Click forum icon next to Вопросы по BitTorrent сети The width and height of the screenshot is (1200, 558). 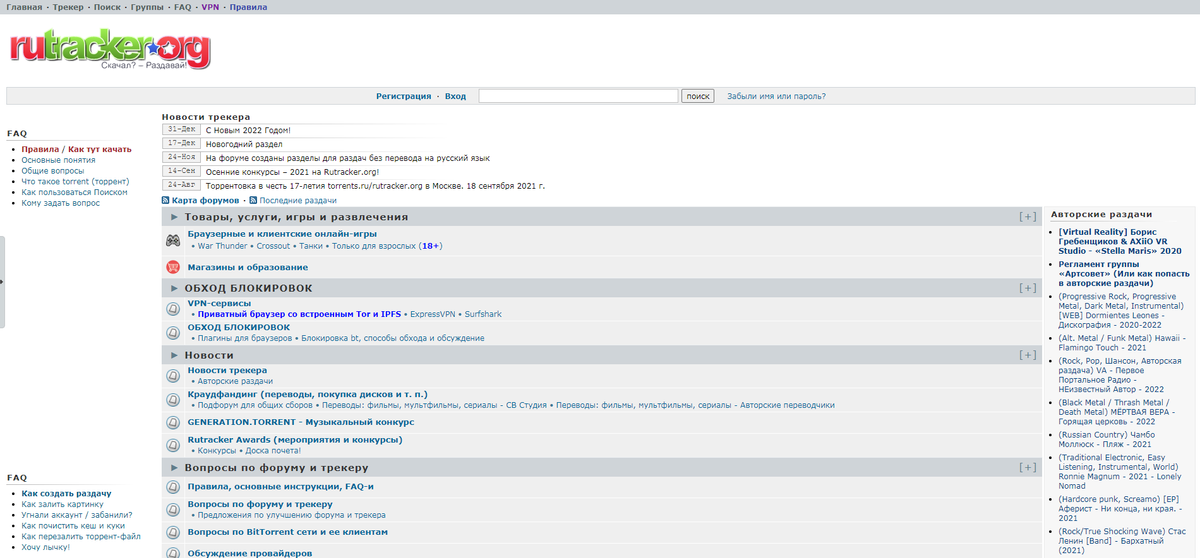173,532
